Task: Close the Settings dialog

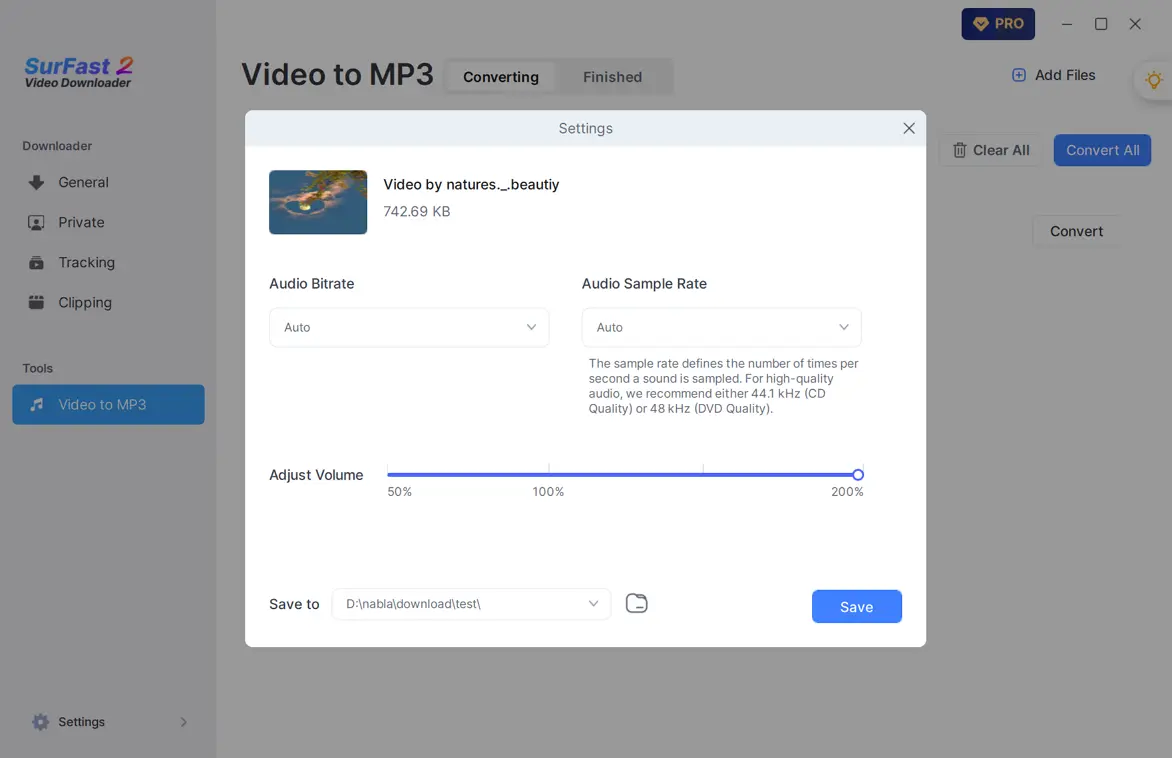Action: coord(909,129)
